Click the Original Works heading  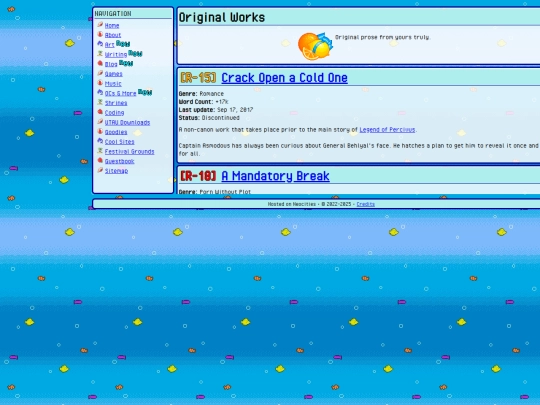(x=222, y=17)
